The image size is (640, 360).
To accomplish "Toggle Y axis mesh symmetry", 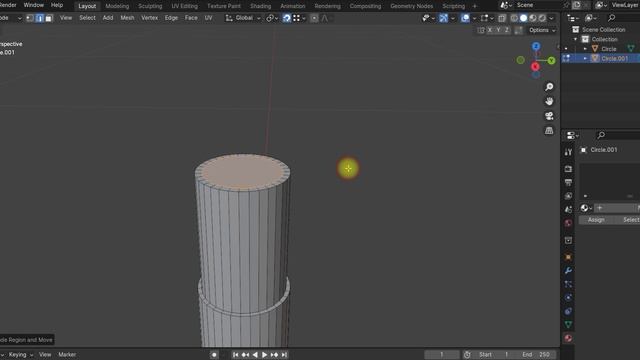I will (x=498, y=30).
